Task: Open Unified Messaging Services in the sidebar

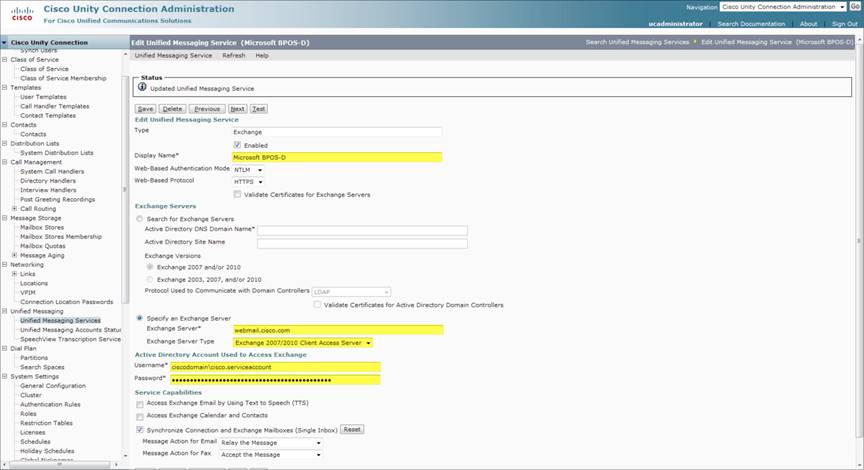Action: [x=61, y=321]
